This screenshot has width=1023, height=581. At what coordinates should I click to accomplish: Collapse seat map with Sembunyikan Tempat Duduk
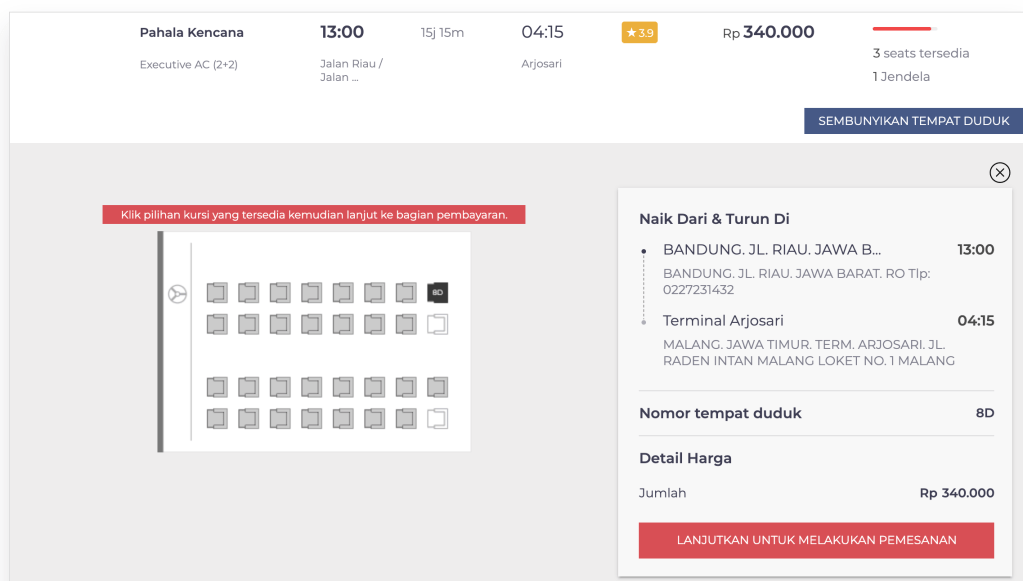(x=913, y=121)
